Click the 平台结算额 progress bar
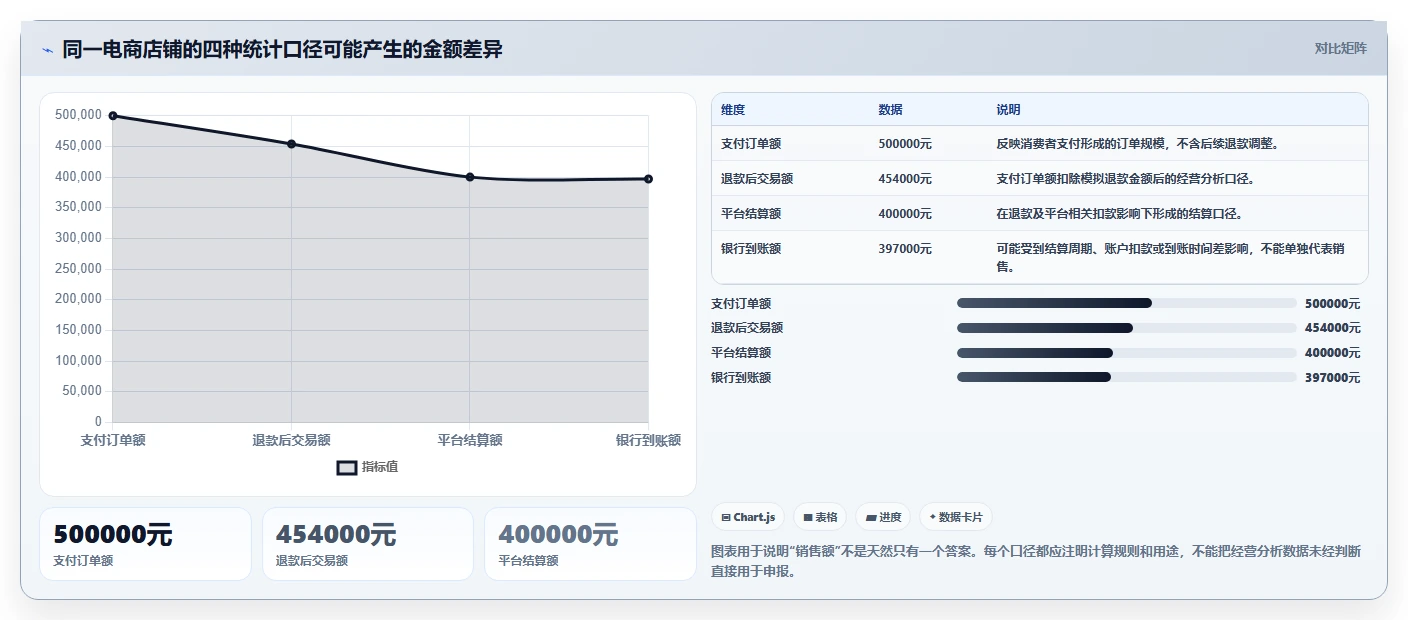The width and height of the screenshot is (1408, 620). click(x=1126, y=353)
